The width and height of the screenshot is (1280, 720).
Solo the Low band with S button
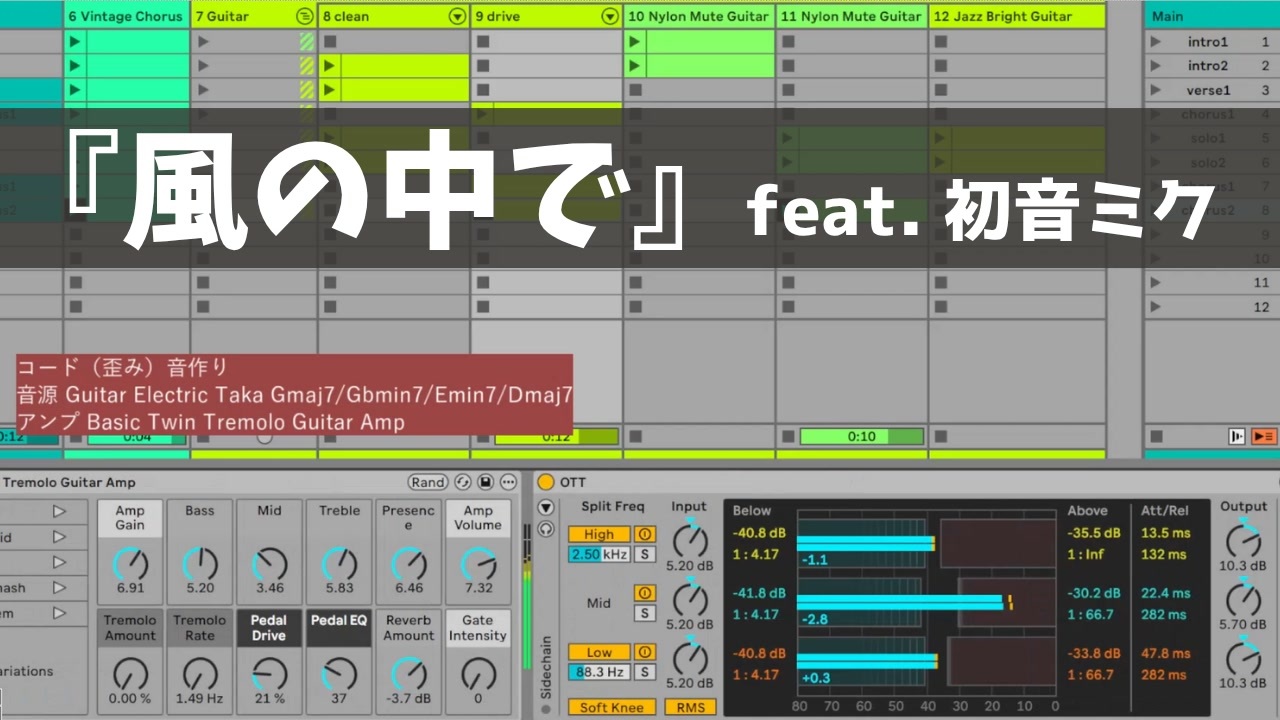point(645,672)
